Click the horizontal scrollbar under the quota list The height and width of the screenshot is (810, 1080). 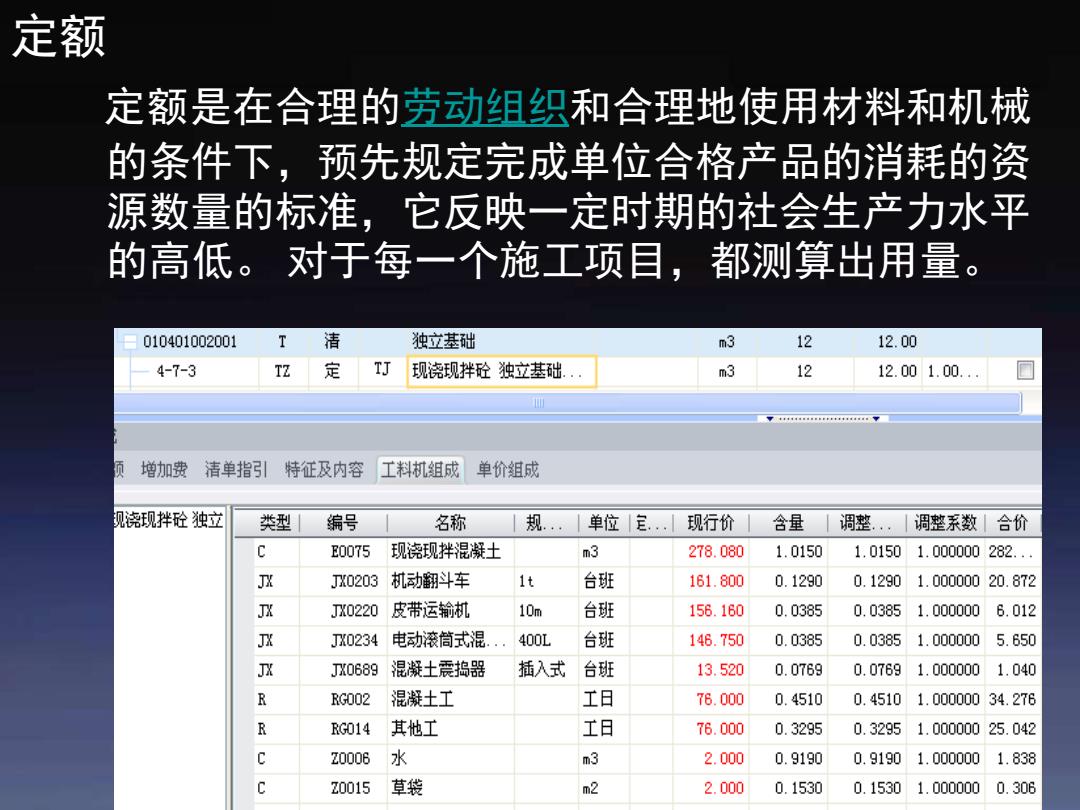(568, 403)
